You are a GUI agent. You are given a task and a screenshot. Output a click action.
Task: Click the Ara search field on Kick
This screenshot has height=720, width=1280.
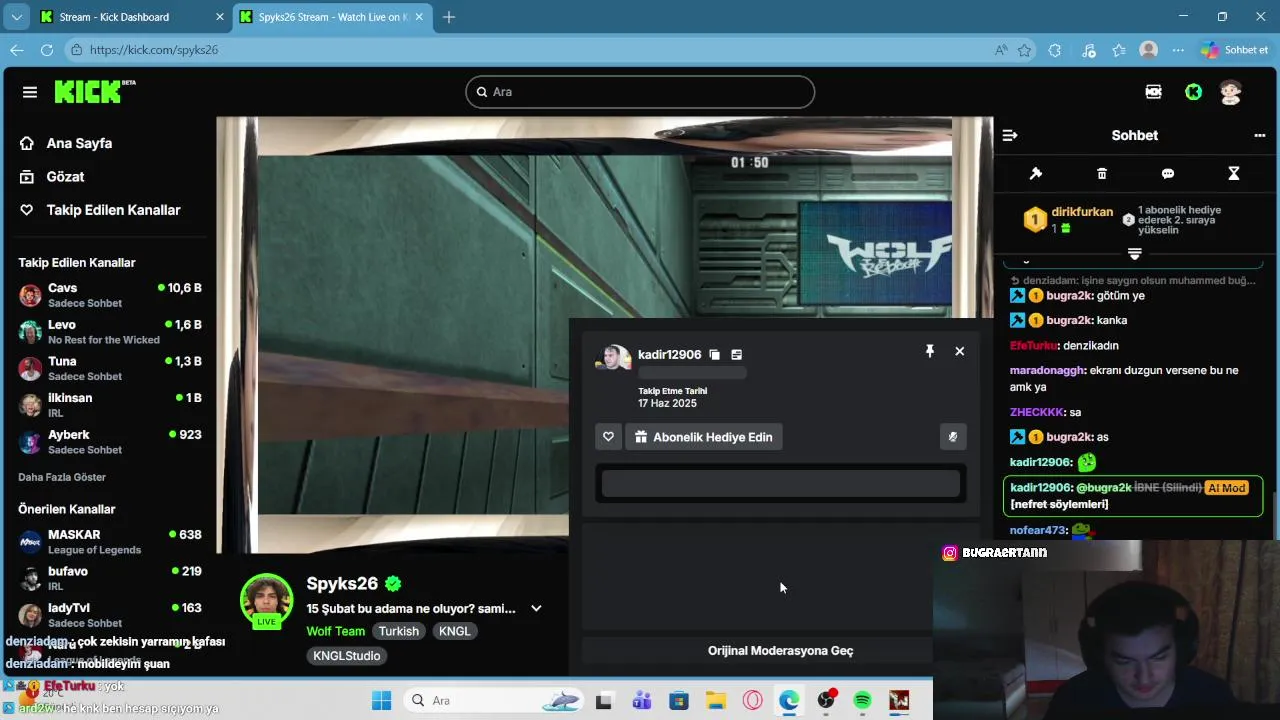coord(640,92)
